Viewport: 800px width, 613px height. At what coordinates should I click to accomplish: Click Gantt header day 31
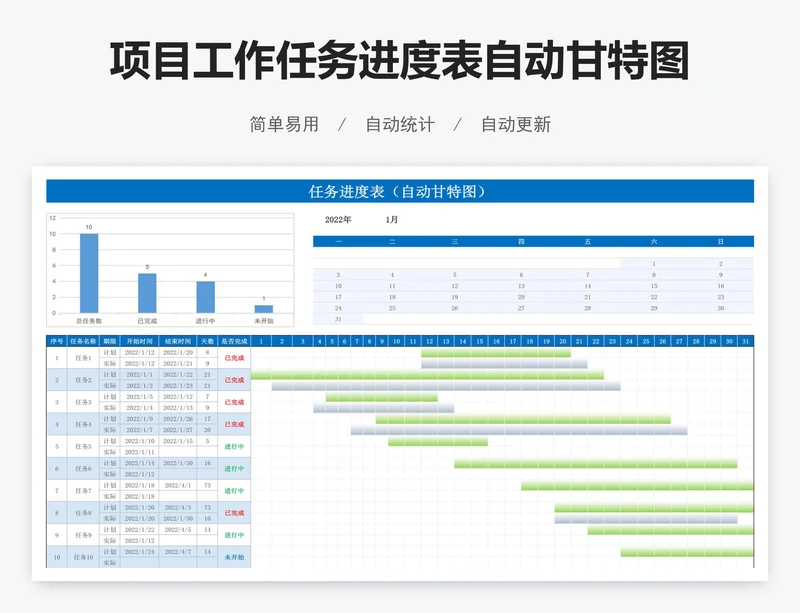click(745, 341)
